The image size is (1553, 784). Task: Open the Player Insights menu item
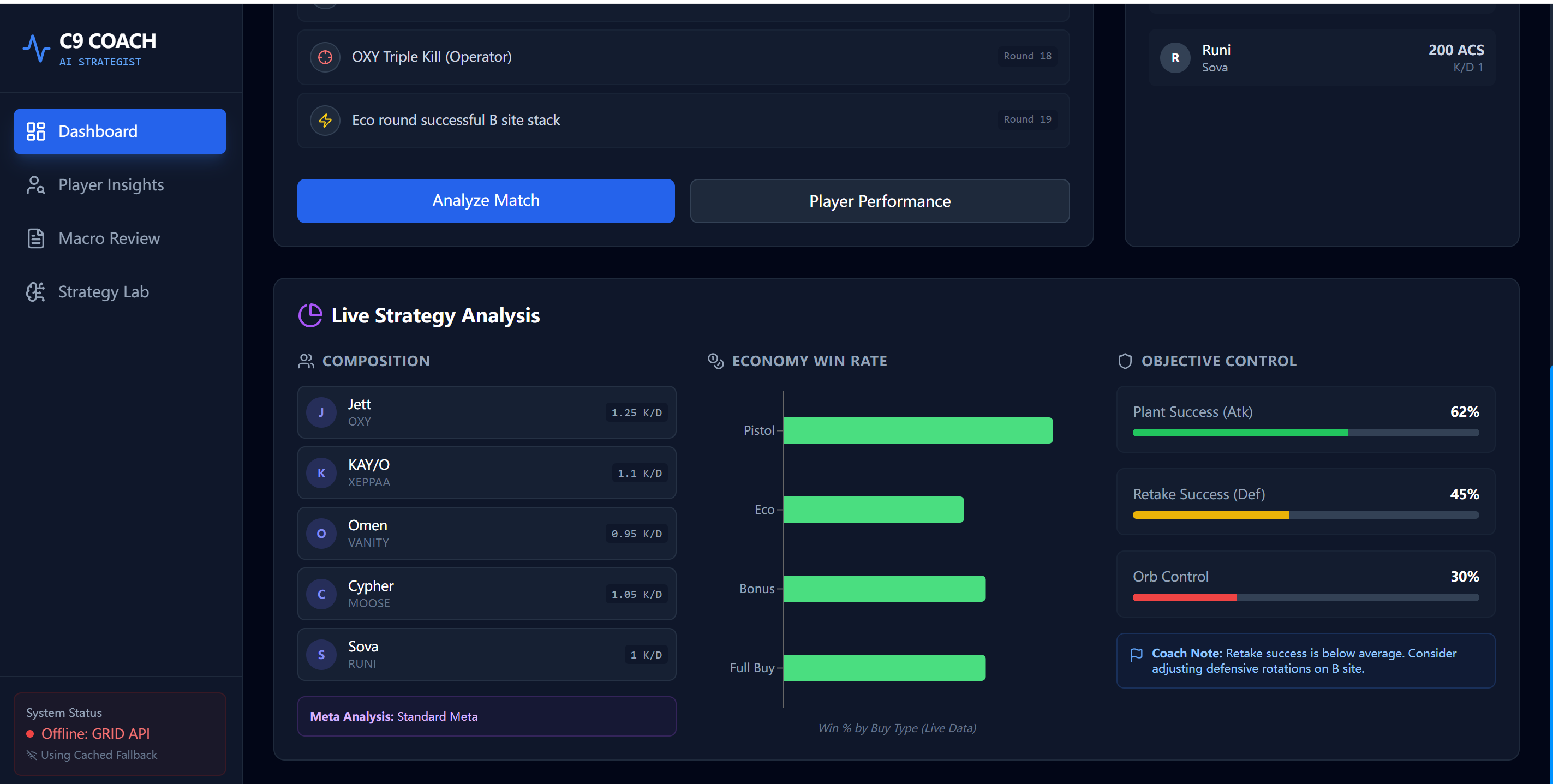111,185
